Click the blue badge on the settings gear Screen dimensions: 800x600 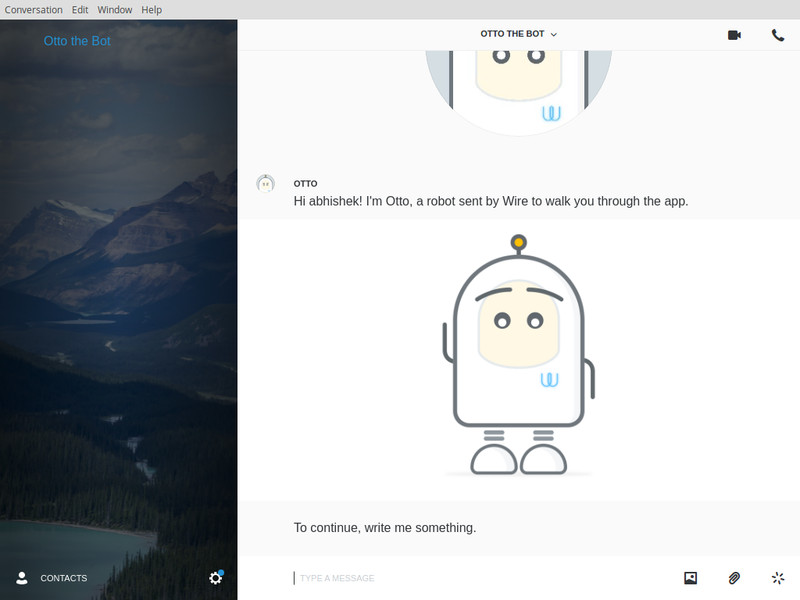[223, 570]
